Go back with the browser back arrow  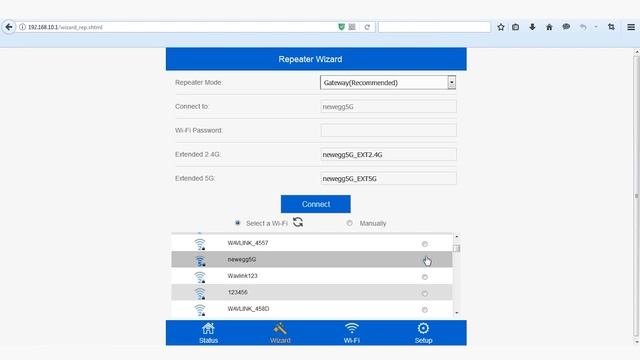tap(9, 27)
